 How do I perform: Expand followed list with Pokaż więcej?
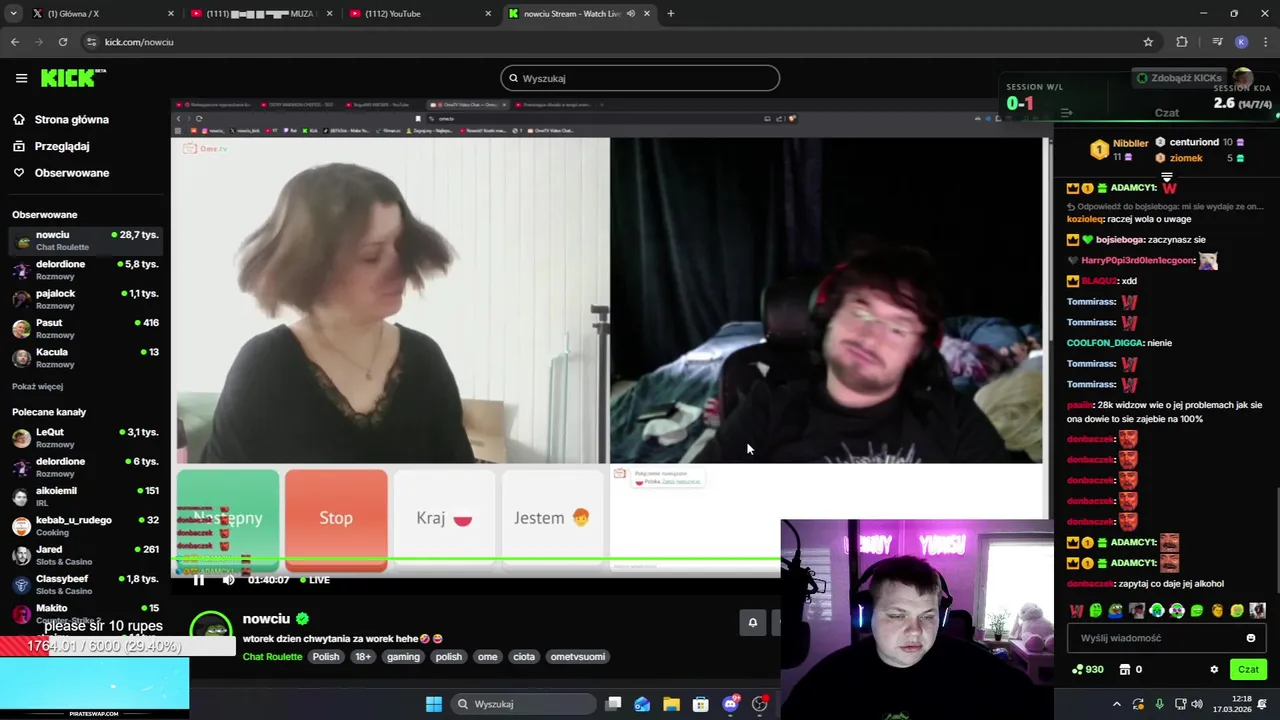coord(37,386)
